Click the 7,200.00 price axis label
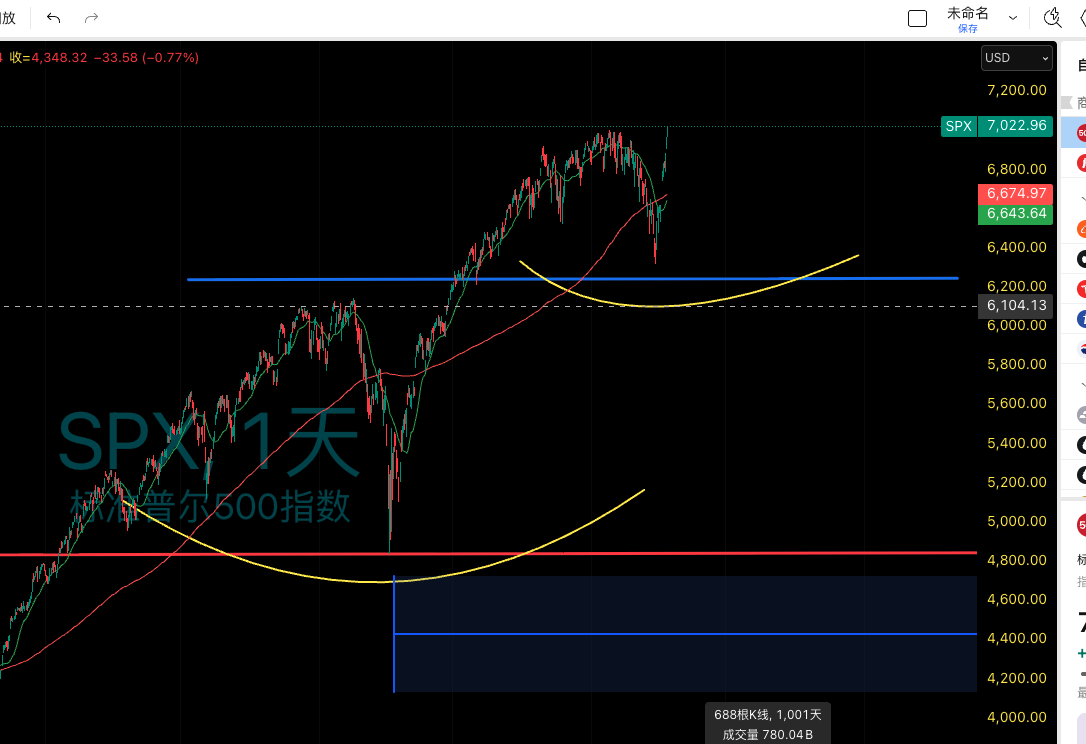The height and width of the screenshot is (744, 1086). tap(1016, 90)
